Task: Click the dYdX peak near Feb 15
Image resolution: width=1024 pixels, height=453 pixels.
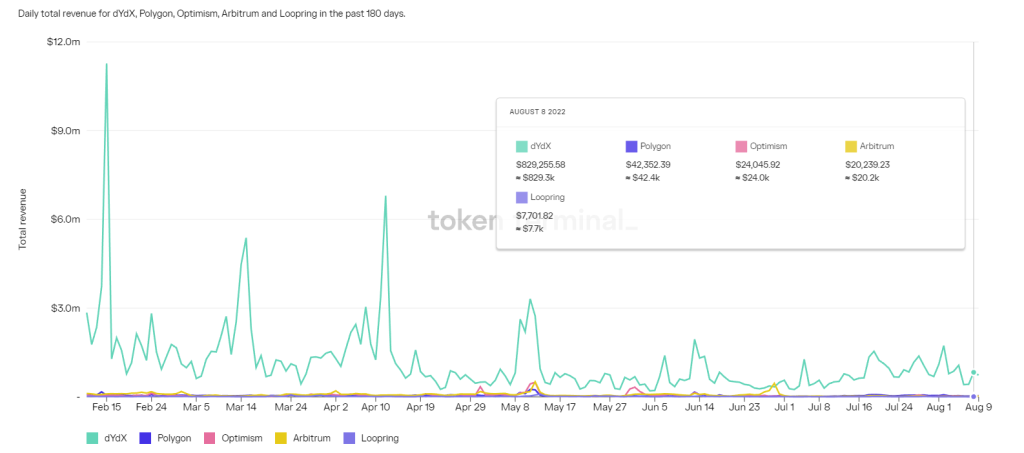Action: [106, 65]
